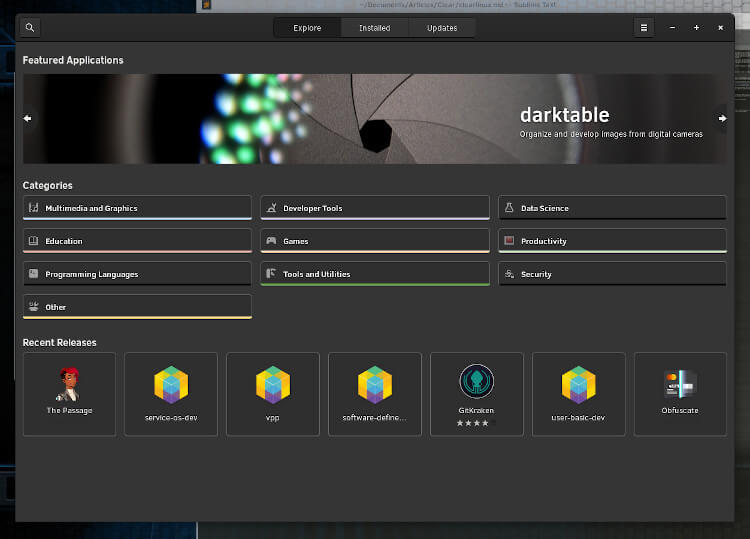Click the Productivity category icon
The image size is (750, 539).
click(509, 241)
